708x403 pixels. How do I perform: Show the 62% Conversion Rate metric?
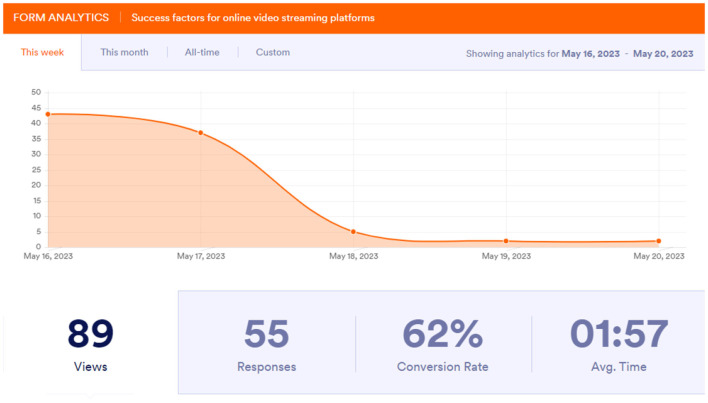pyautogui.click(x=443, y=344)
